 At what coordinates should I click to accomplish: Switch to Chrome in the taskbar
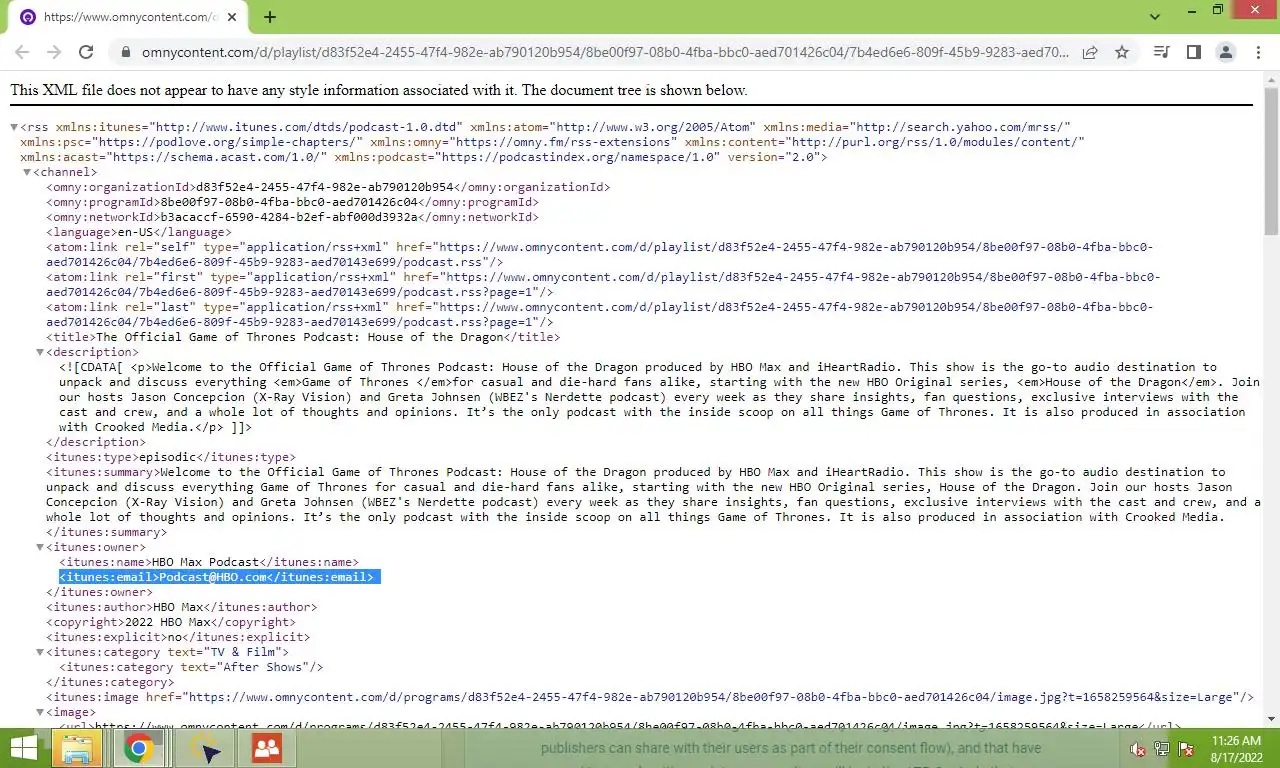[138, 748]
